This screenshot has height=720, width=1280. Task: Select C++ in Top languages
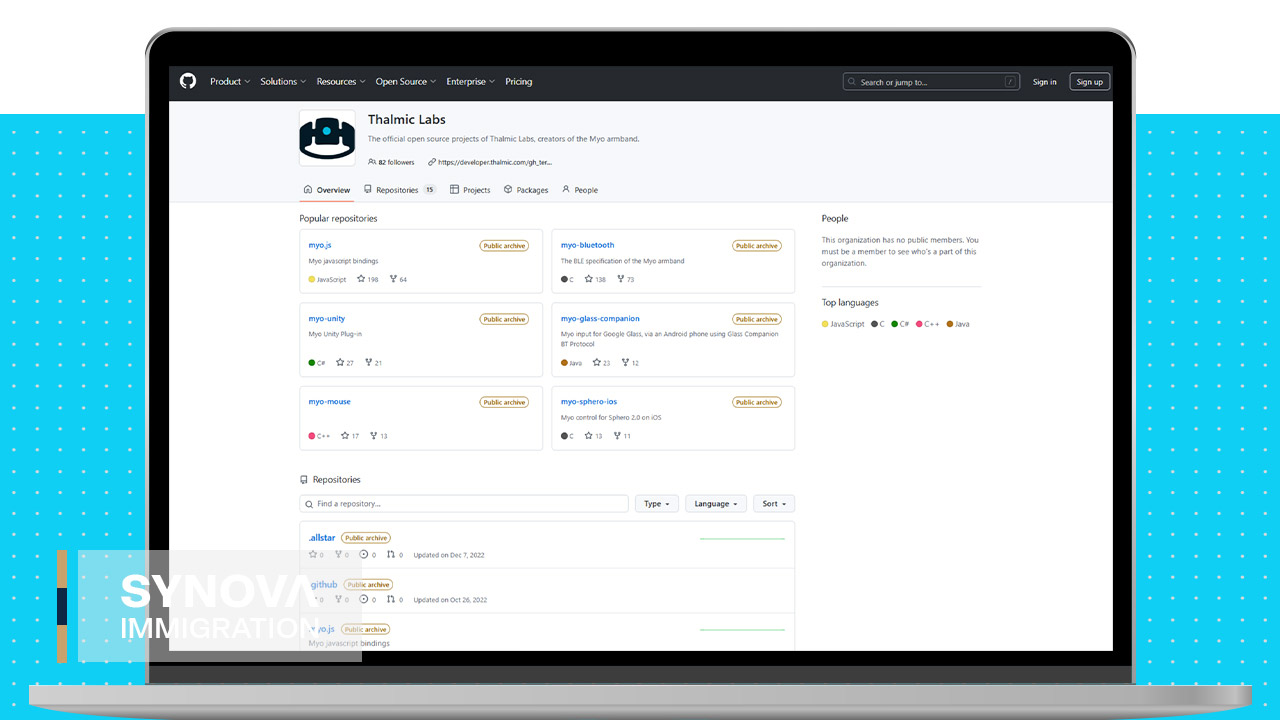(928, 324)
